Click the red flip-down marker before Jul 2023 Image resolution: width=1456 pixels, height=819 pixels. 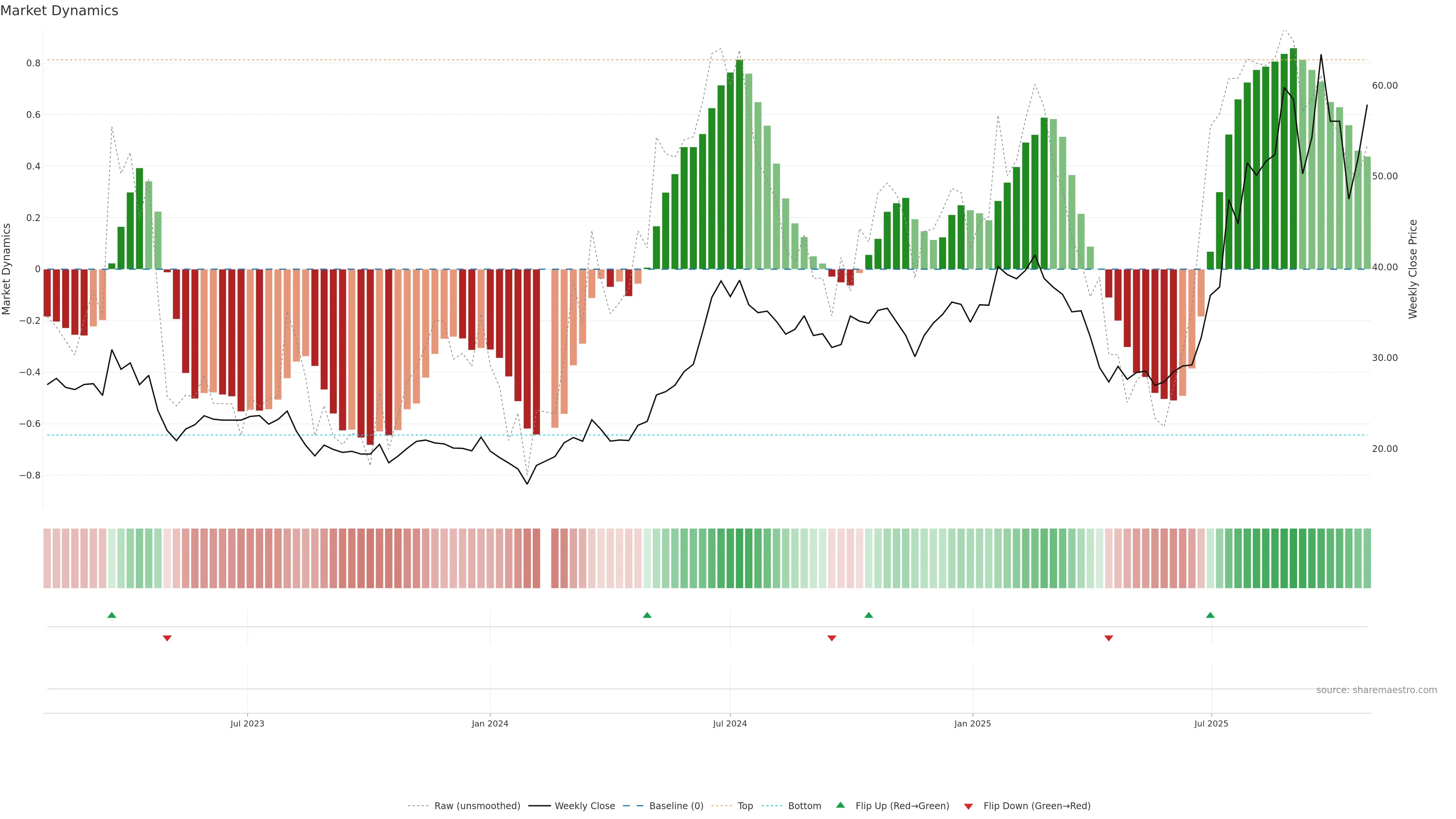(167, 638)
